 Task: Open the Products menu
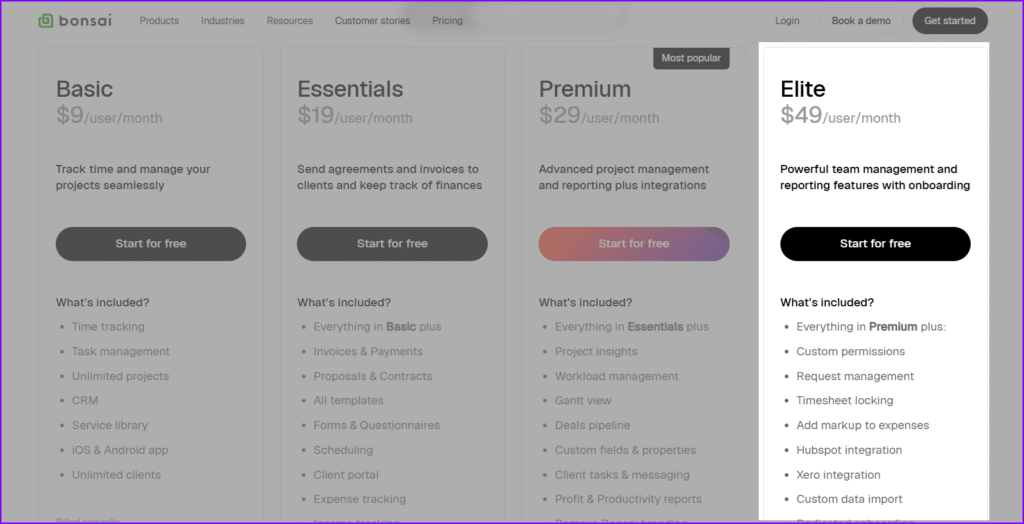(x=159, y=21)
